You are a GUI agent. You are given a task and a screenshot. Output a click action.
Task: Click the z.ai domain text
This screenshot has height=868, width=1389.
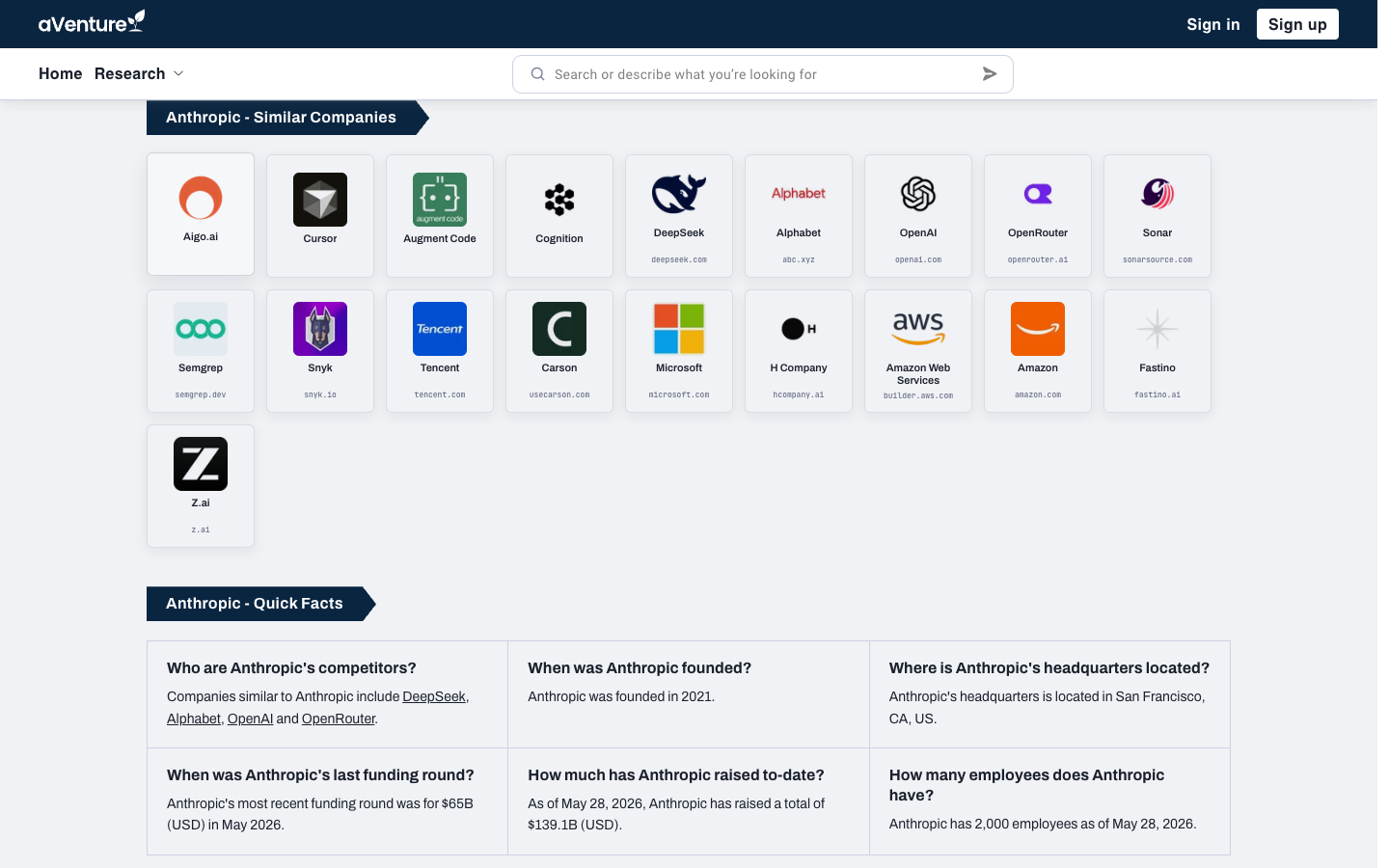(201, 529)
